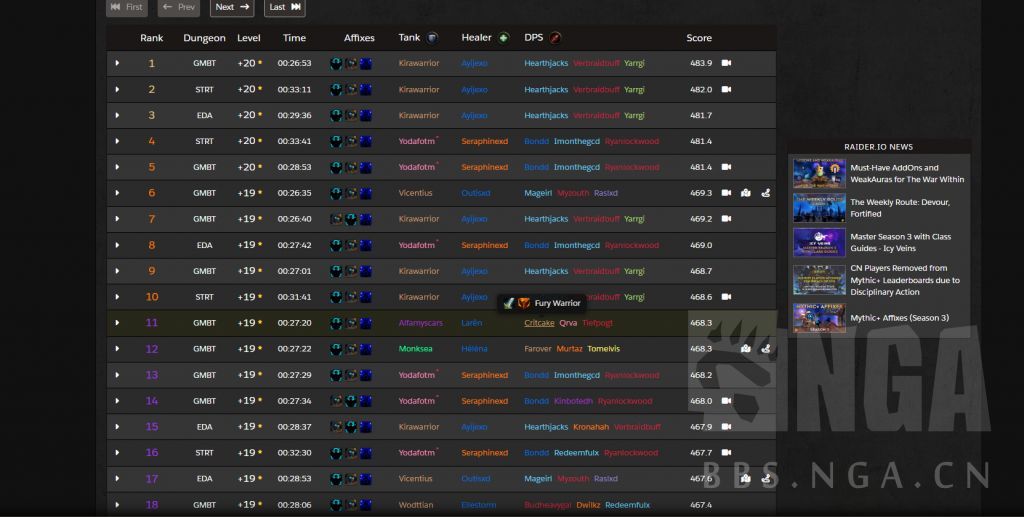Open Kirawarrior's profile in rank 1 row
This screenshot has height=517, width=1024.
(418, 63)
